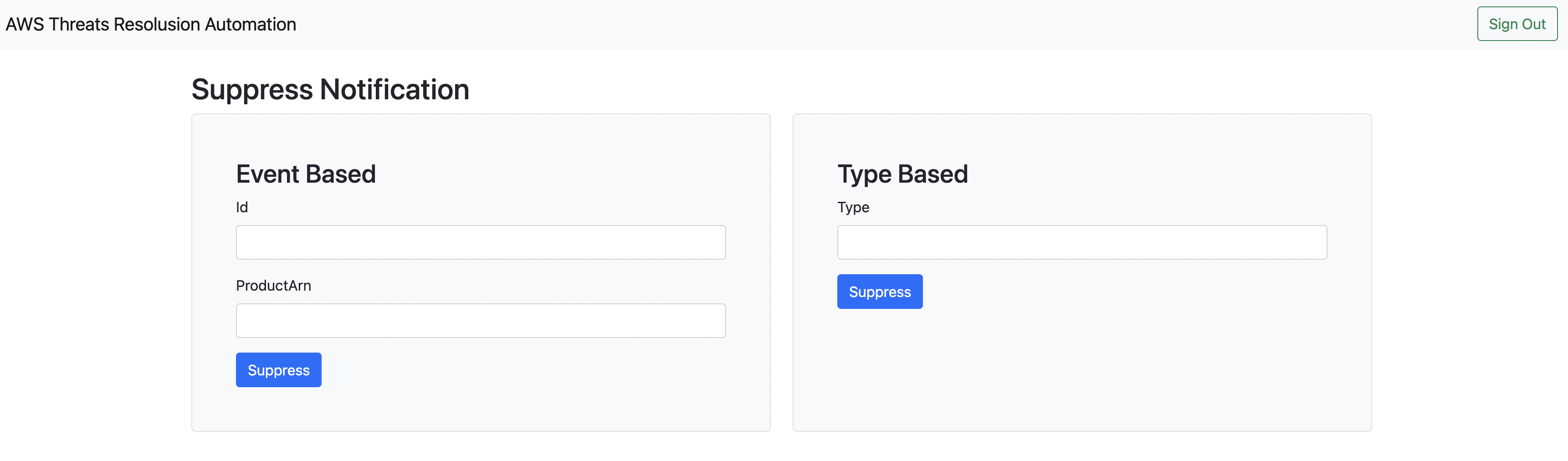Click the Sign Out button
This screenshot has height=461, width=1568.
click(x=1516, y=24)
